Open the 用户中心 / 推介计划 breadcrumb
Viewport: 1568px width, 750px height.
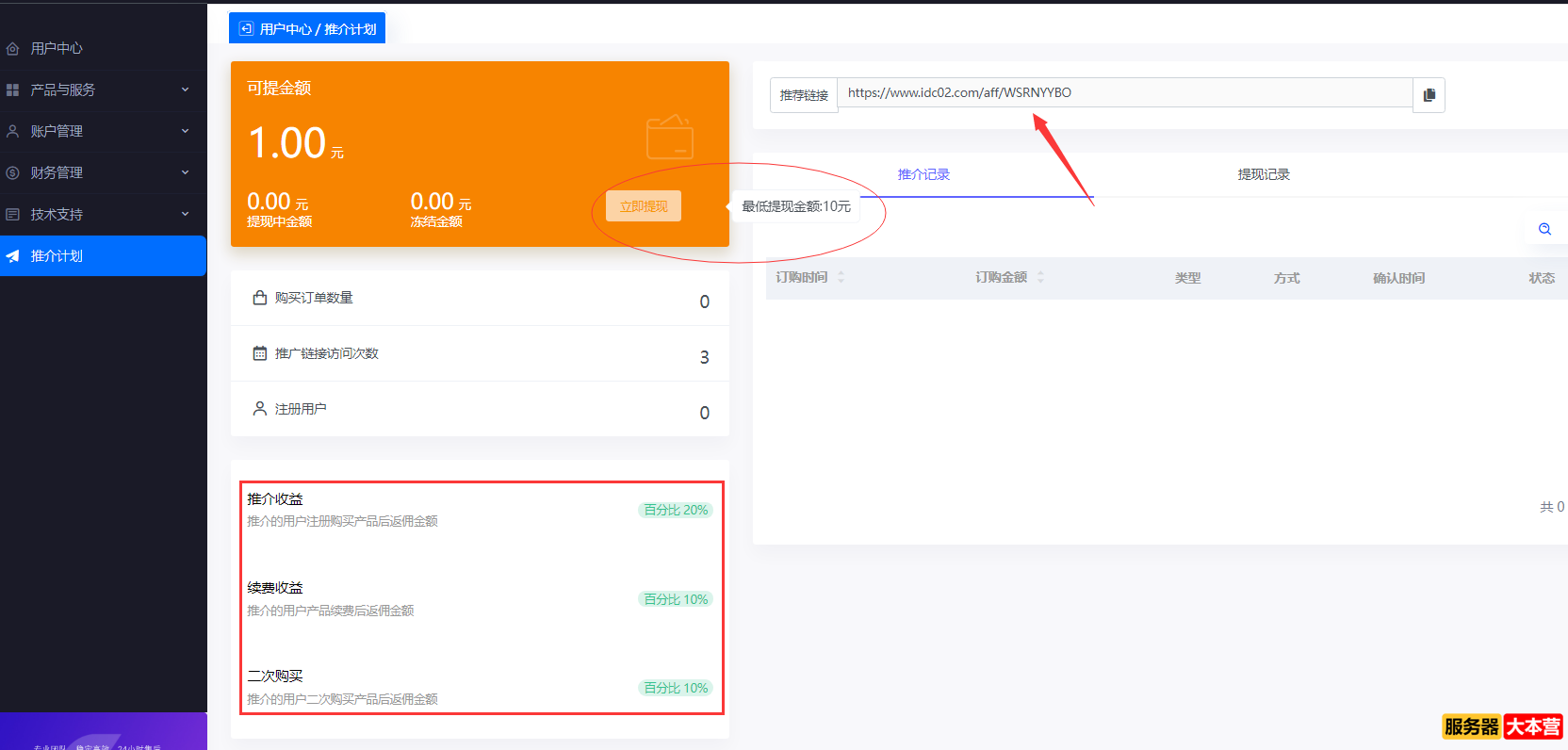coord(318,29)
